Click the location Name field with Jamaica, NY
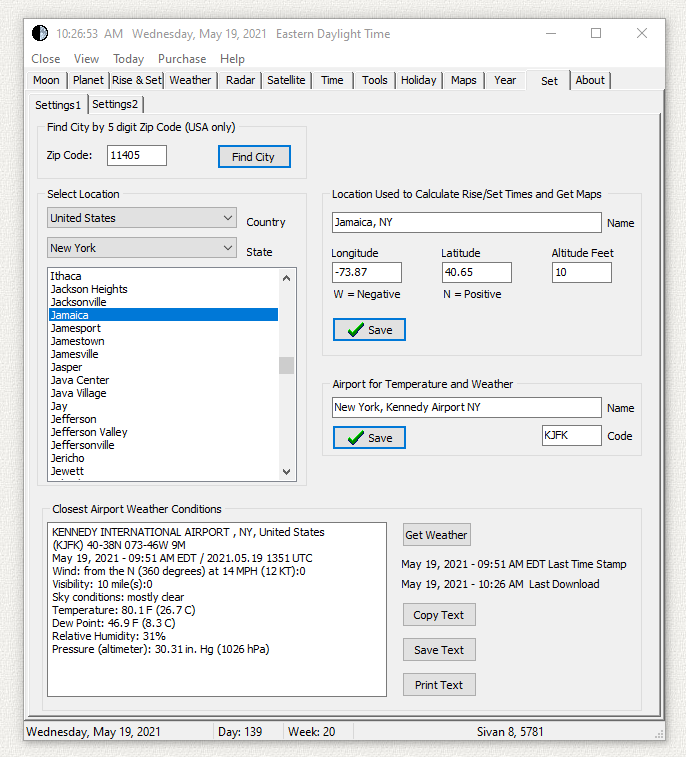The width and height of the screenshot is (686, 757). (466, 223)
